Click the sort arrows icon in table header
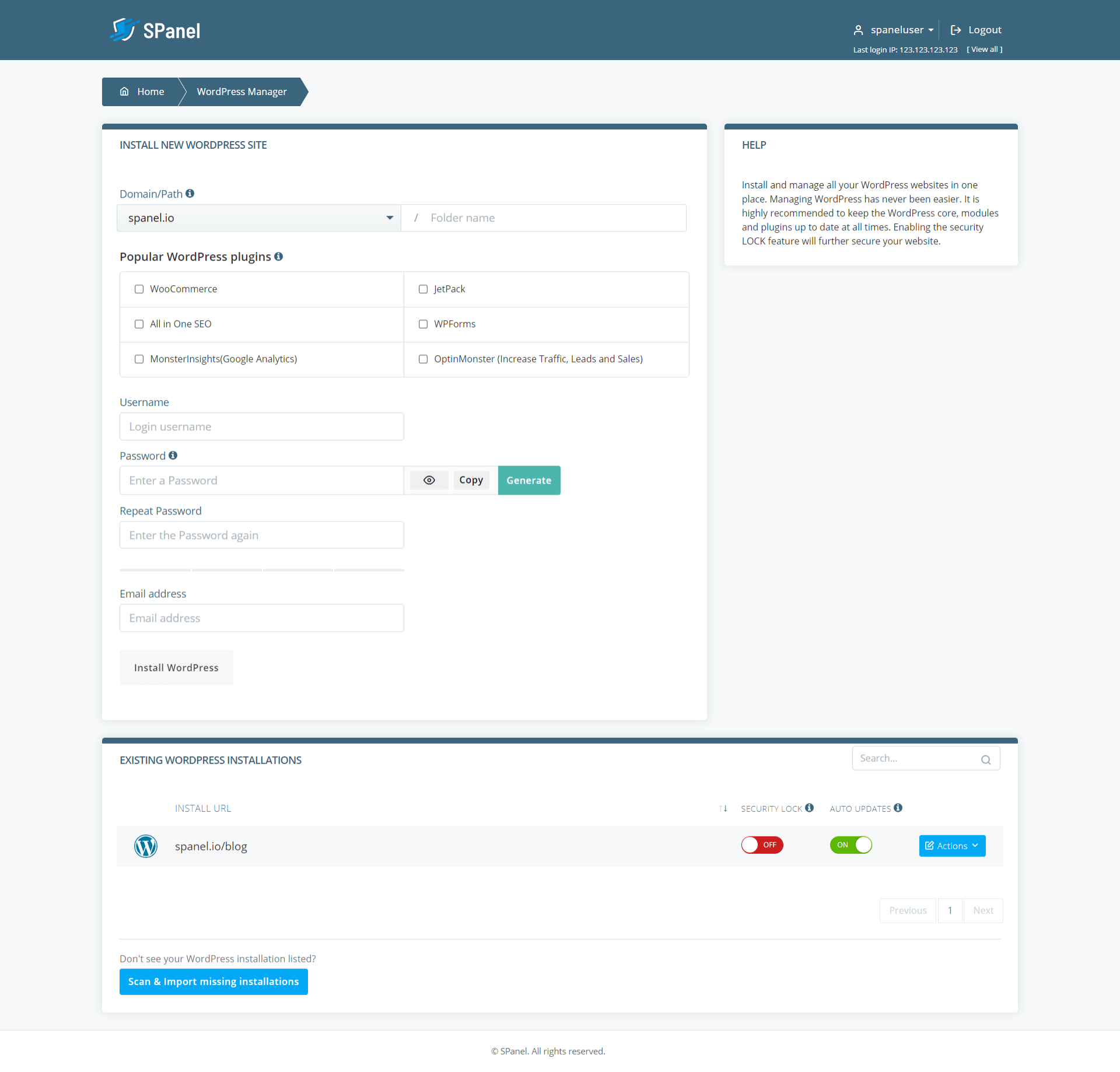Screen dimensions: 1120x1072 pyautogui.click(x=723, y=808)
